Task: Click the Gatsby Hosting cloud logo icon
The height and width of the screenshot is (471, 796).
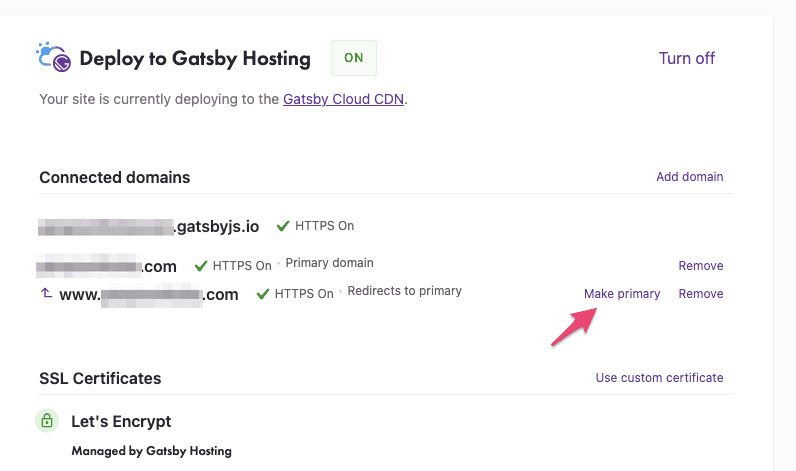Action: point(53,58)
